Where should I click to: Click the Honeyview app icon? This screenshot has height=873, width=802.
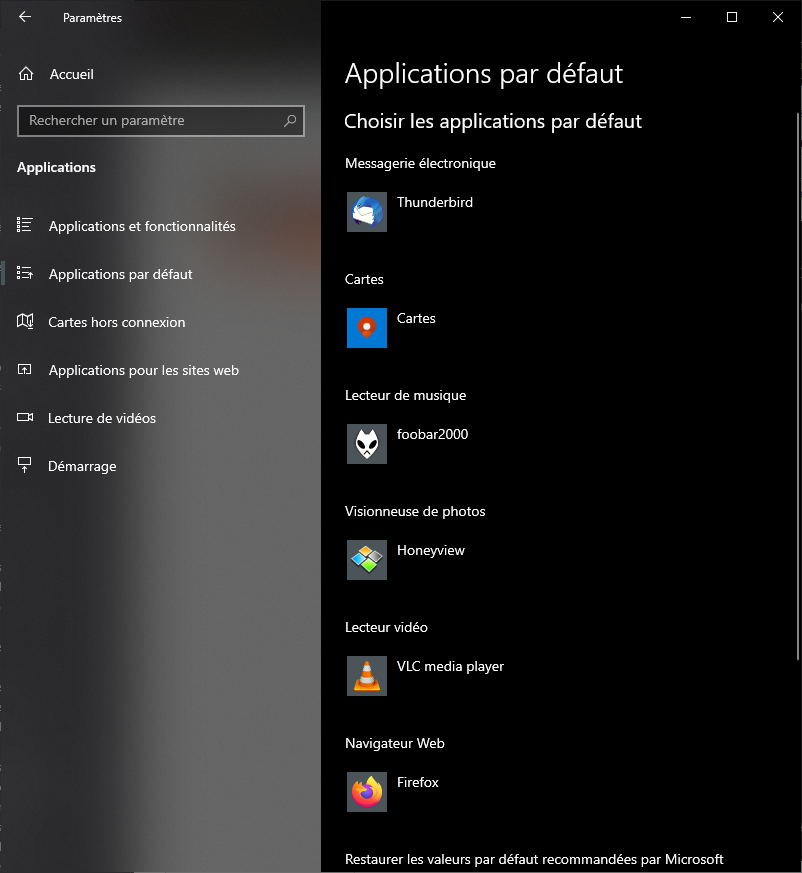pyautogui.click(x=366, y=560)
